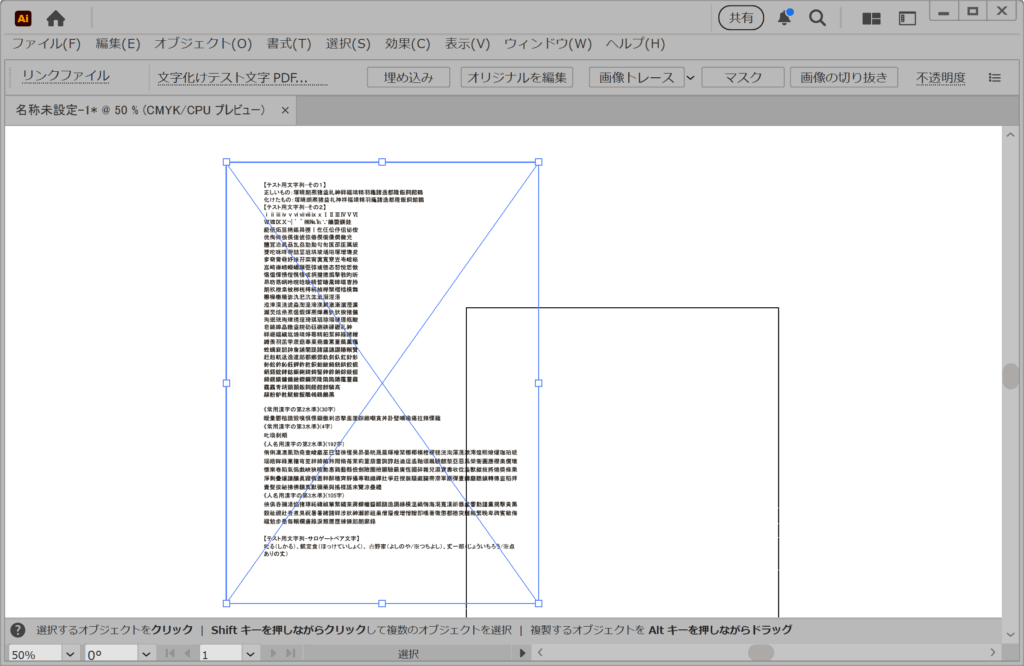Open the search magnifier icon
Image resolution: width=1024 pixels, height=666 pixels.
tap(817, 18)
